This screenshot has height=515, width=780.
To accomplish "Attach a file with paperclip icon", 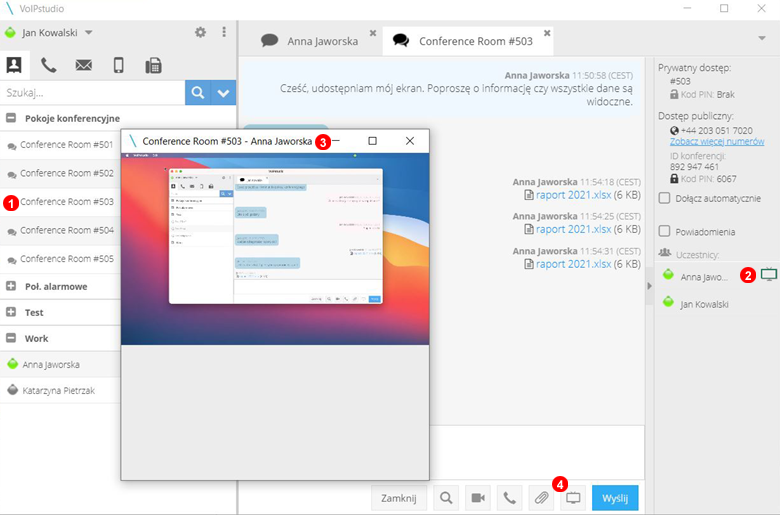I will click(x=541, y=498).
